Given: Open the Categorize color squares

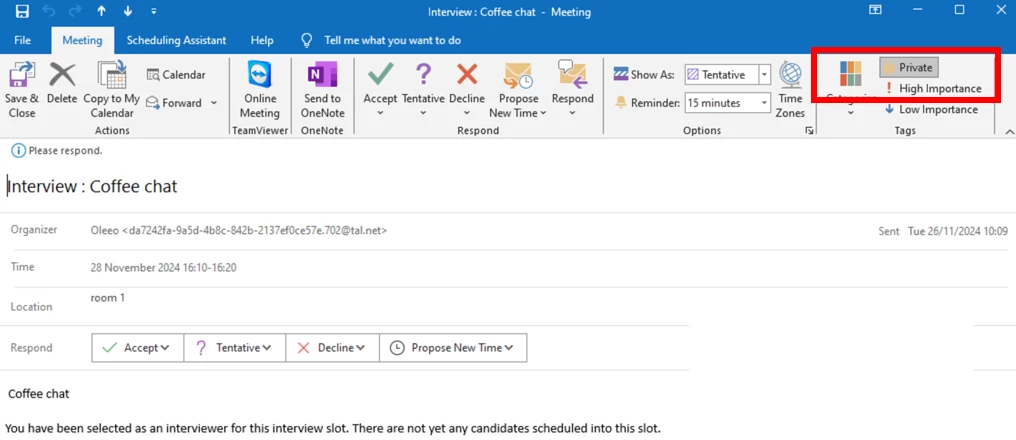Looking at the screenshot, I should [x=850, y=75].
